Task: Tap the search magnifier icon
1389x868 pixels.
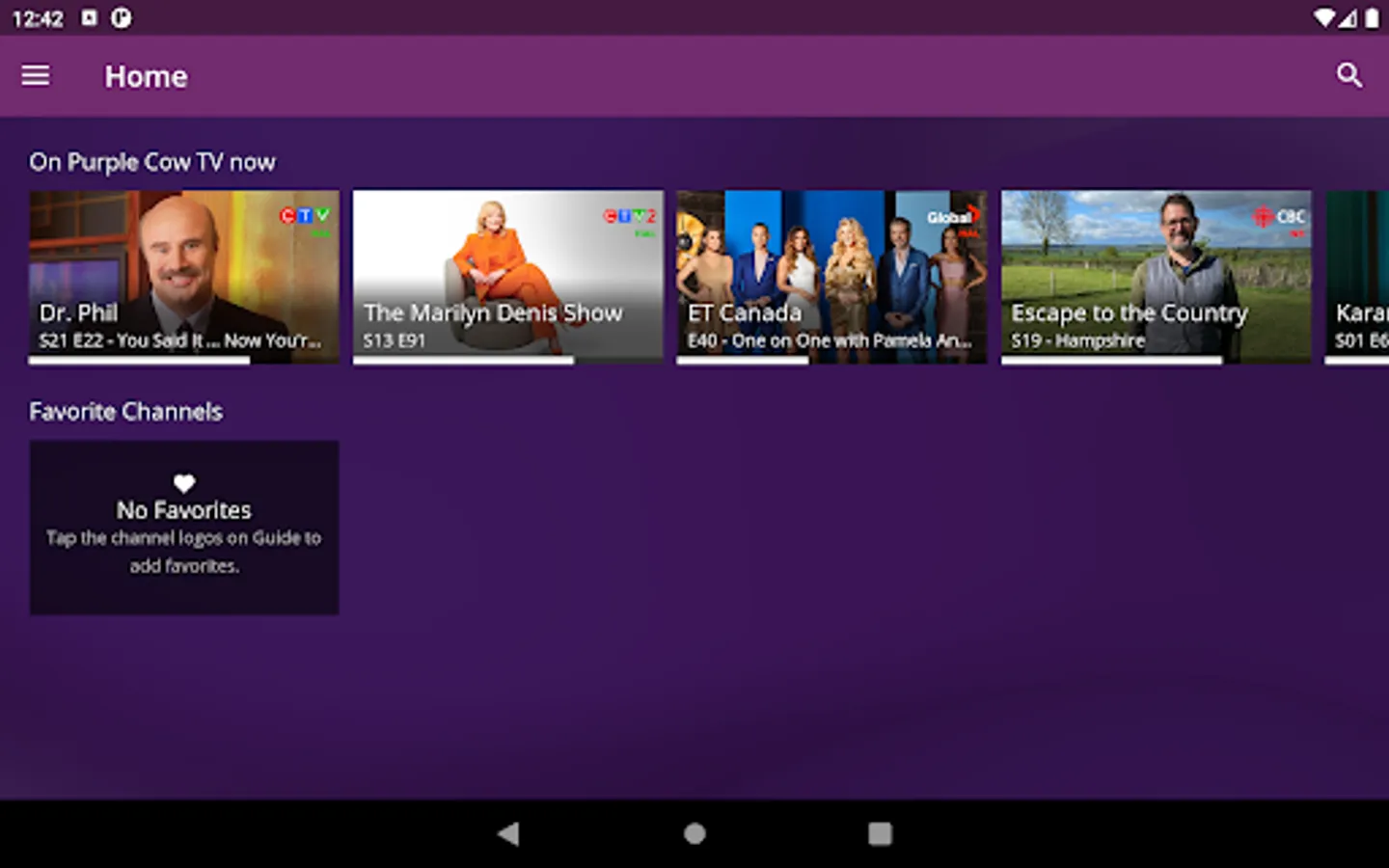Action: 1348,75
